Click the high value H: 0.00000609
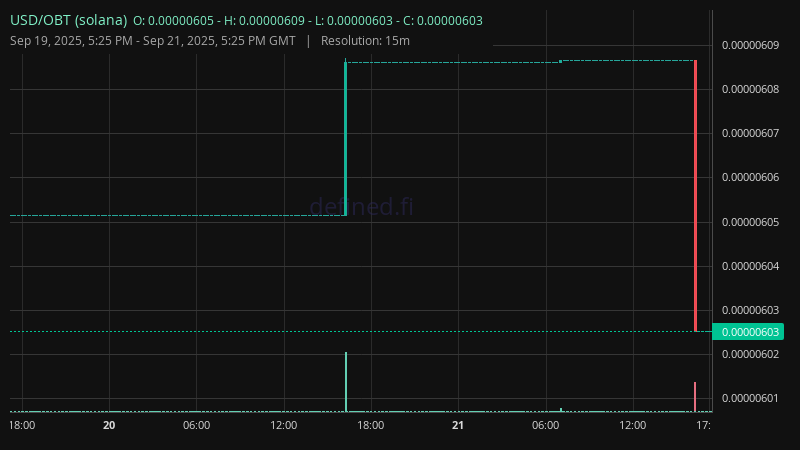 [x=264, y=21]
